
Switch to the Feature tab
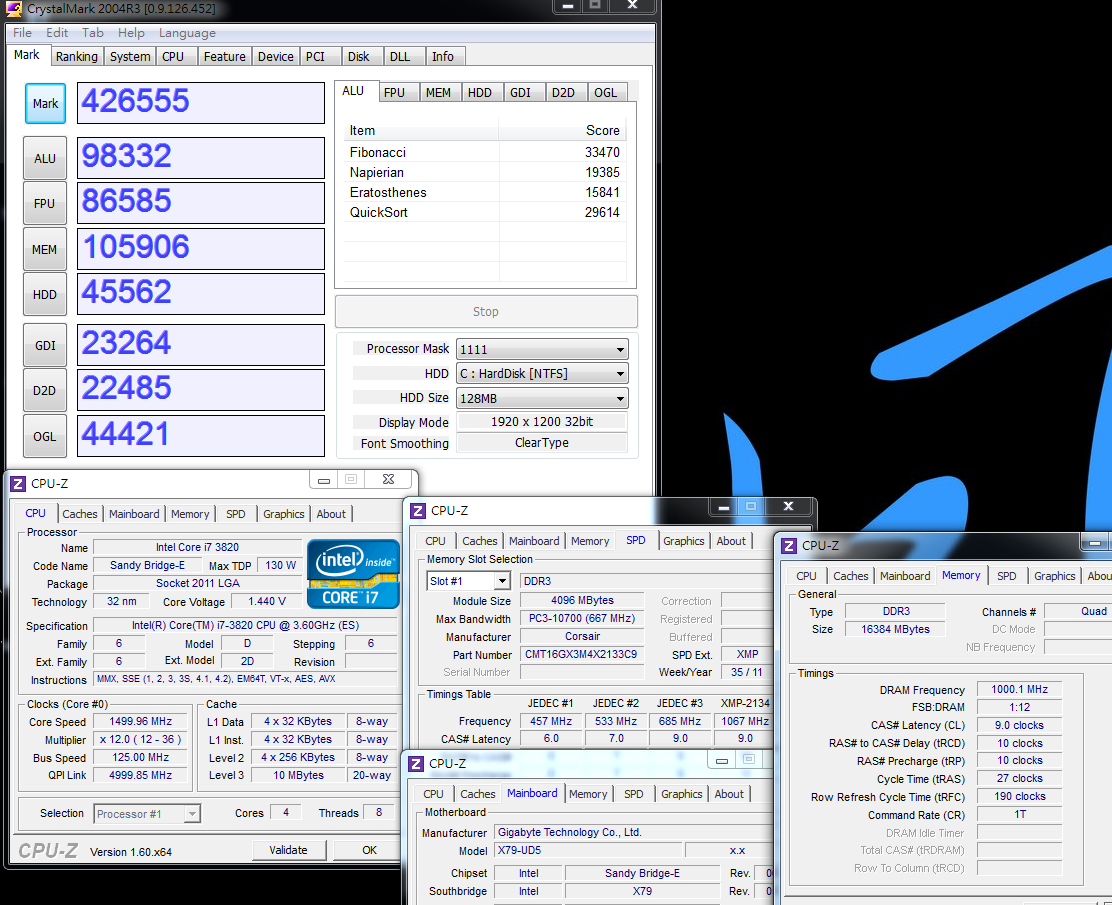coord(224,57)
